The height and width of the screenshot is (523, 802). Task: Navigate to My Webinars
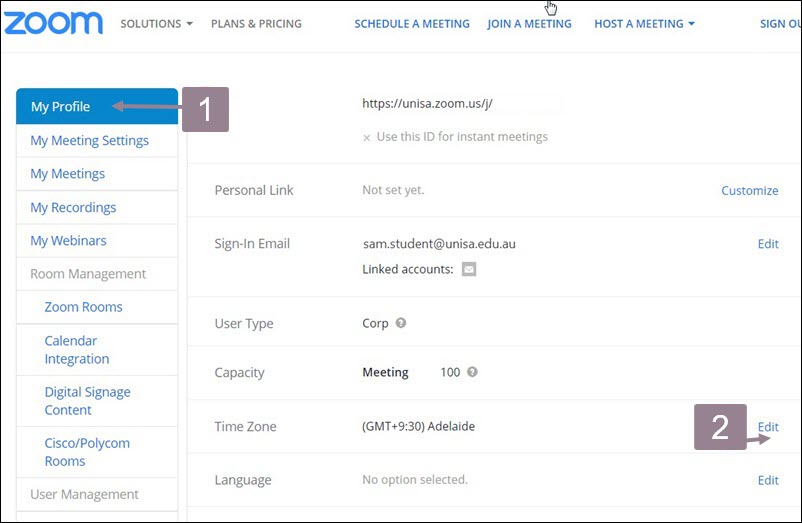(68, 241)
